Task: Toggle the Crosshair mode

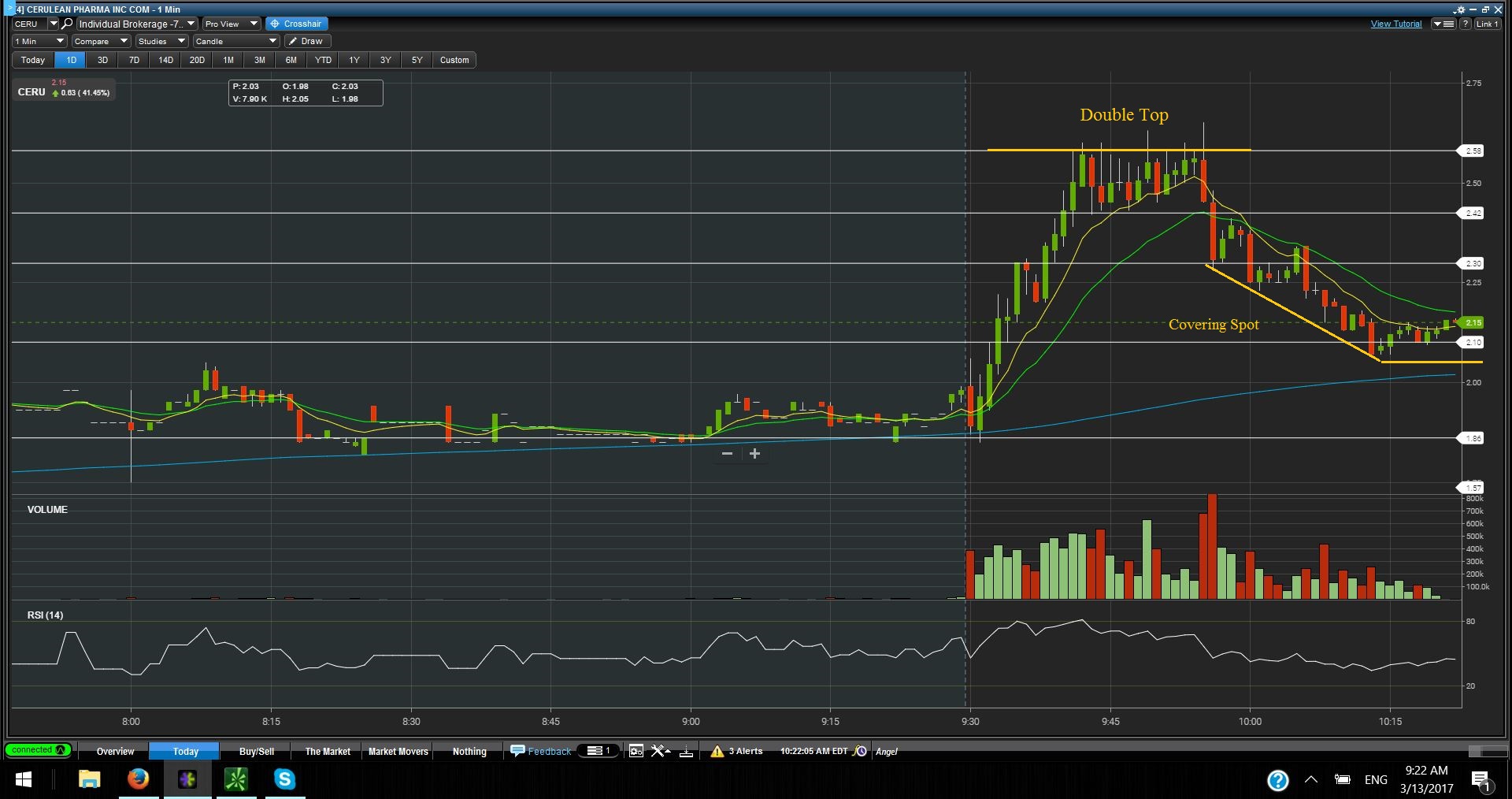Action: [x=296, y=24]
